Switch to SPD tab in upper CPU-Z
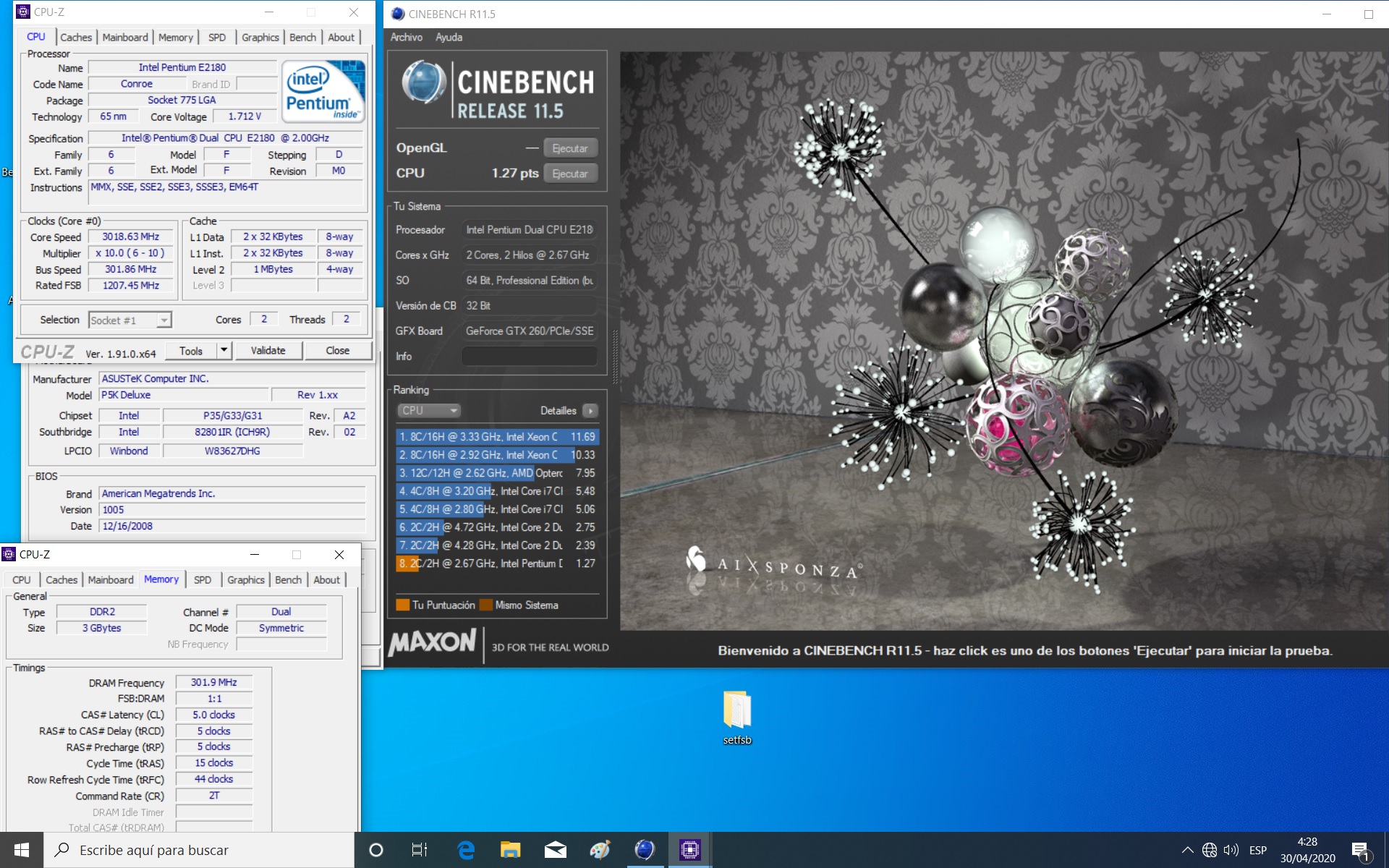1389x868 pixels. pyautogui.click(x=217, y=37)
